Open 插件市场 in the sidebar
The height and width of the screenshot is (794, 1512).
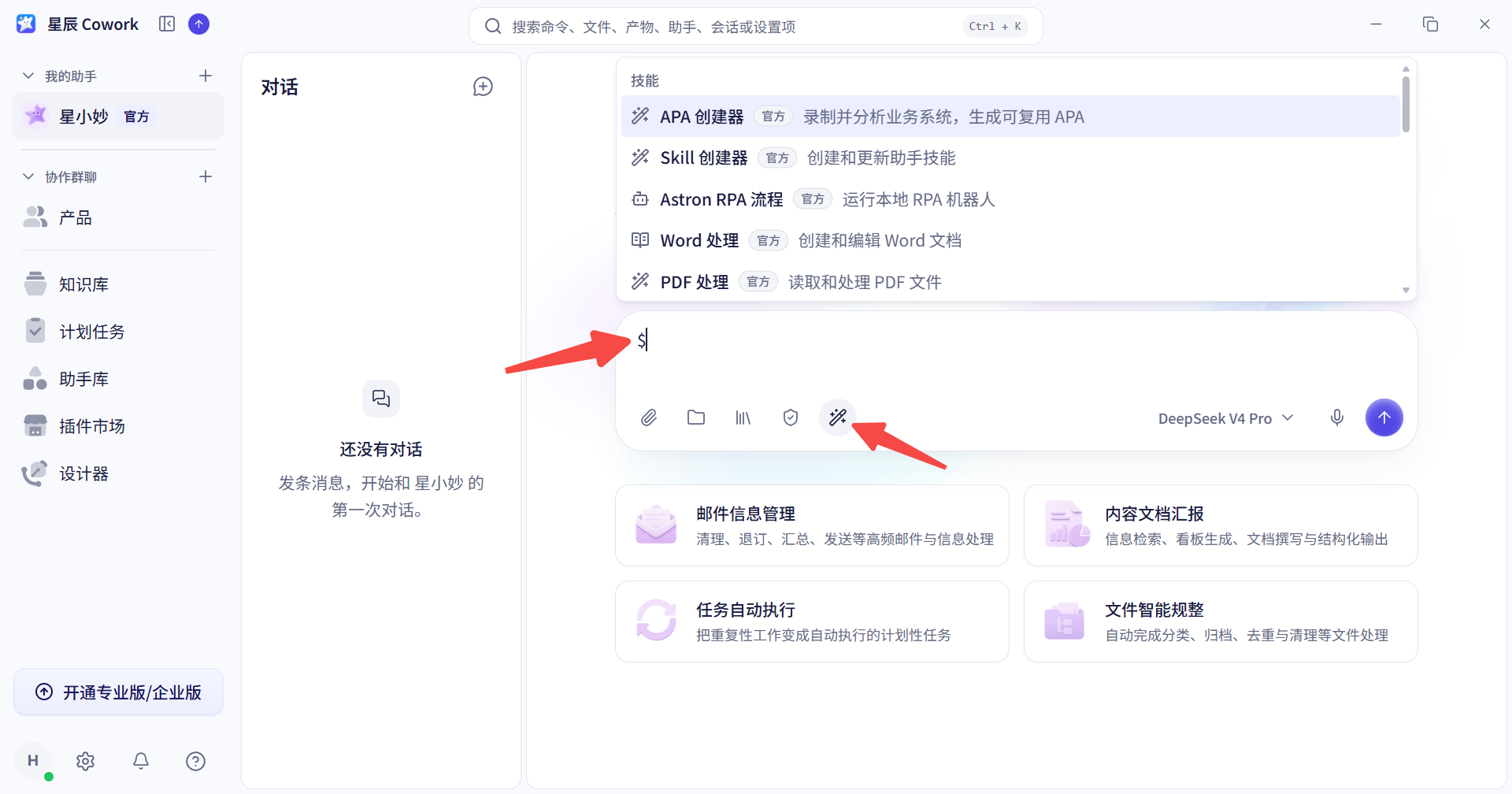[x=118, y=426]
